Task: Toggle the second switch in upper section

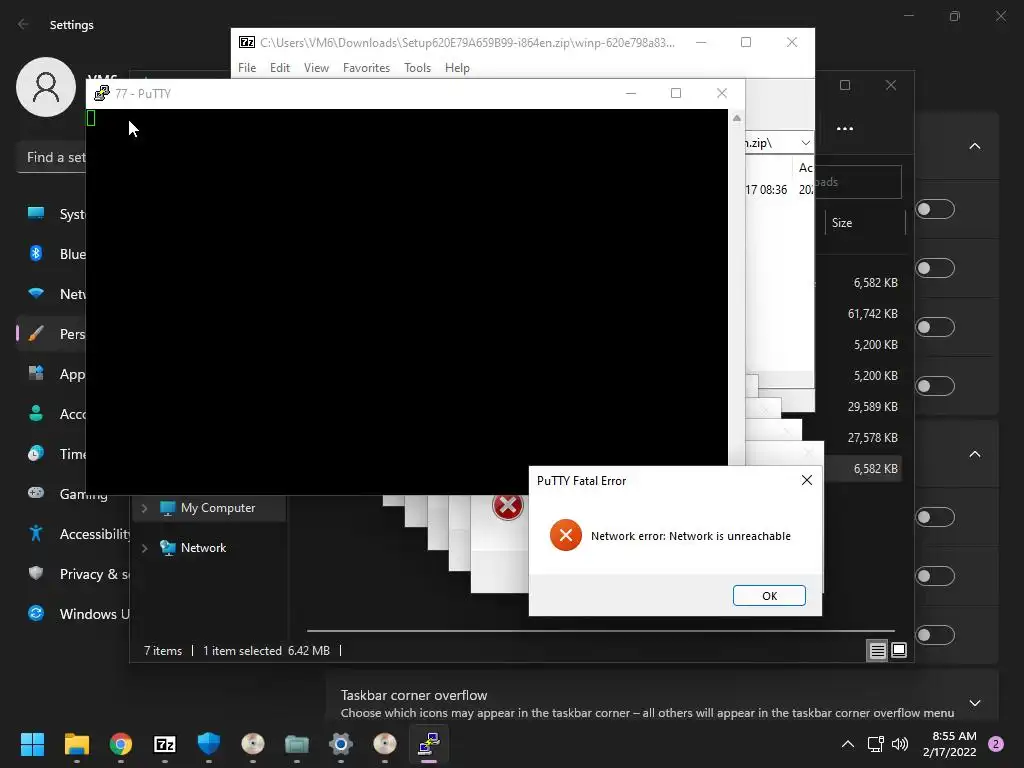Action: click(x=935, y=268)
